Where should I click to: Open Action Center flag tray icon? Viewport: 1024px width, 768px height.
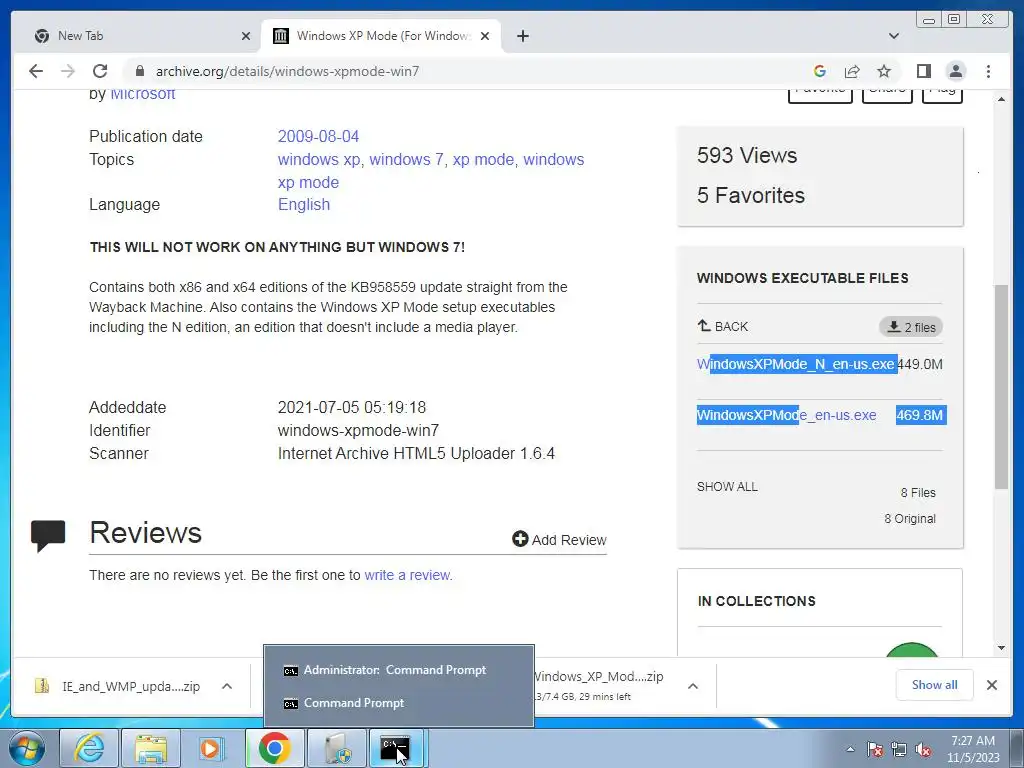pyautogui.click(x=874, y=749)
